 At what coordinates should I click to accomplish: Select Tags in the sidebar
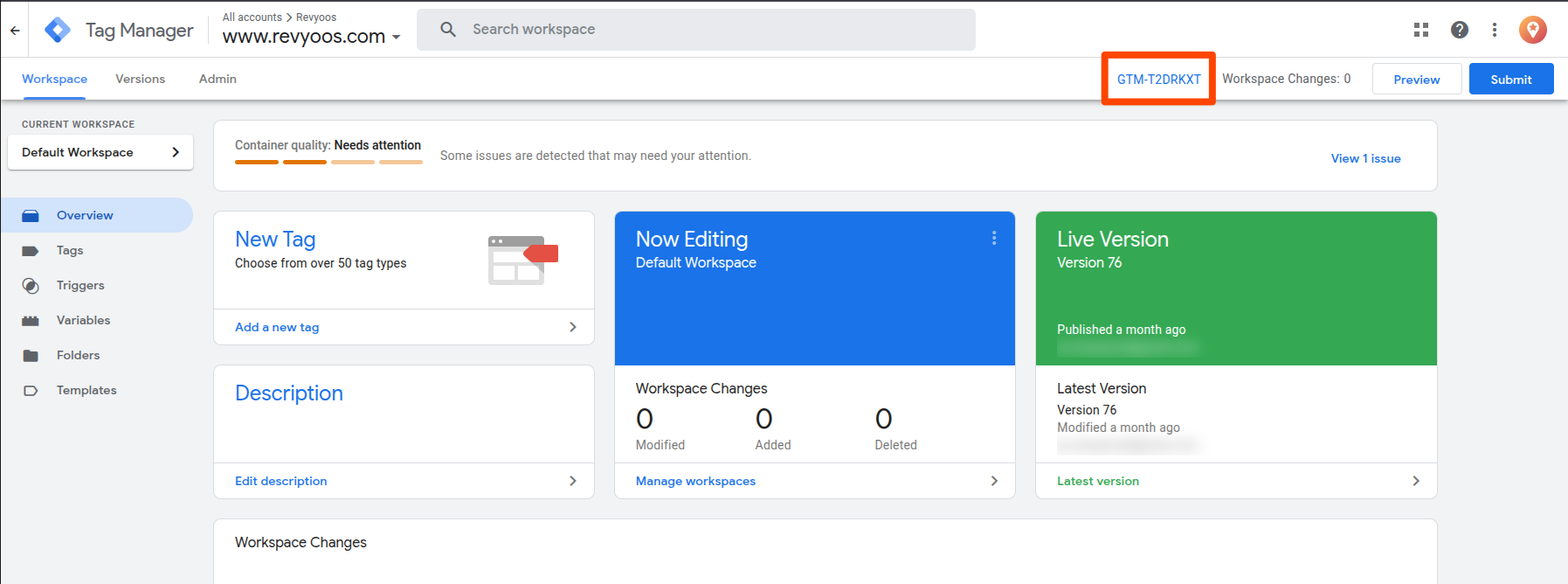(x=96, y=251)
